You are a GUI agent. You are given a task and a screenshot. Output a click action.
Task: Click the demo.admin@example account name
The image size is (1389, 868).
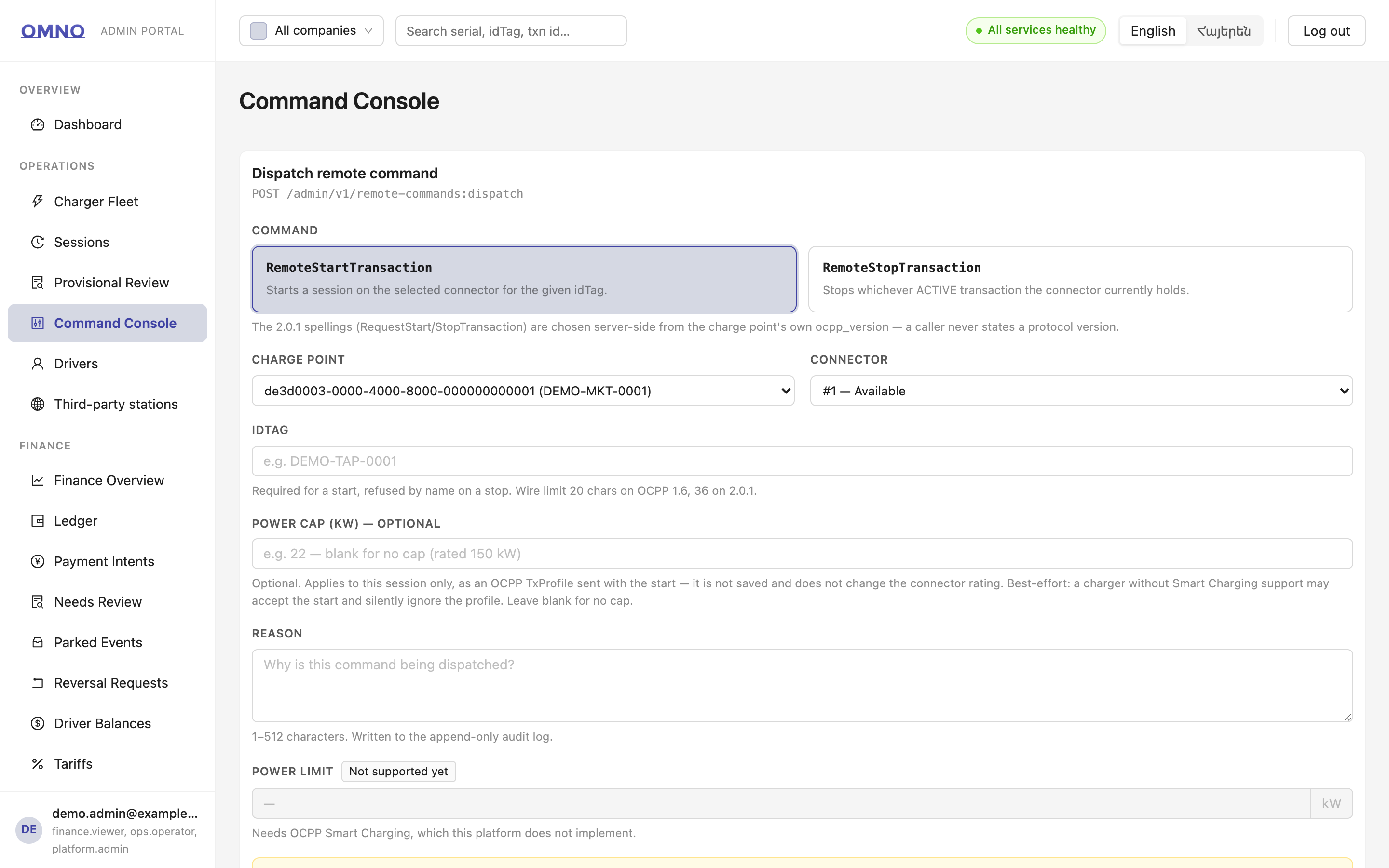pyautogui.click(x=124, y=814)
